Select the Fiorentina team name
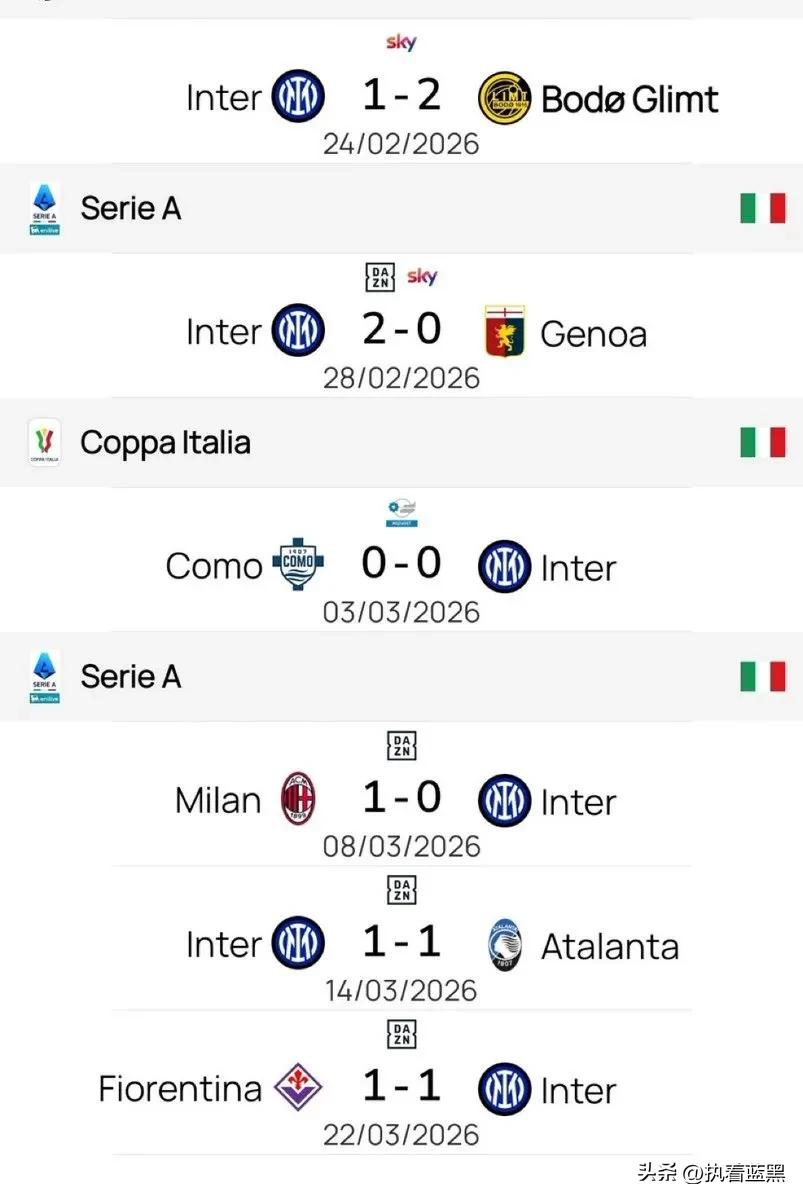This screenshot has width=803, height=1200. click(180, 1089)
